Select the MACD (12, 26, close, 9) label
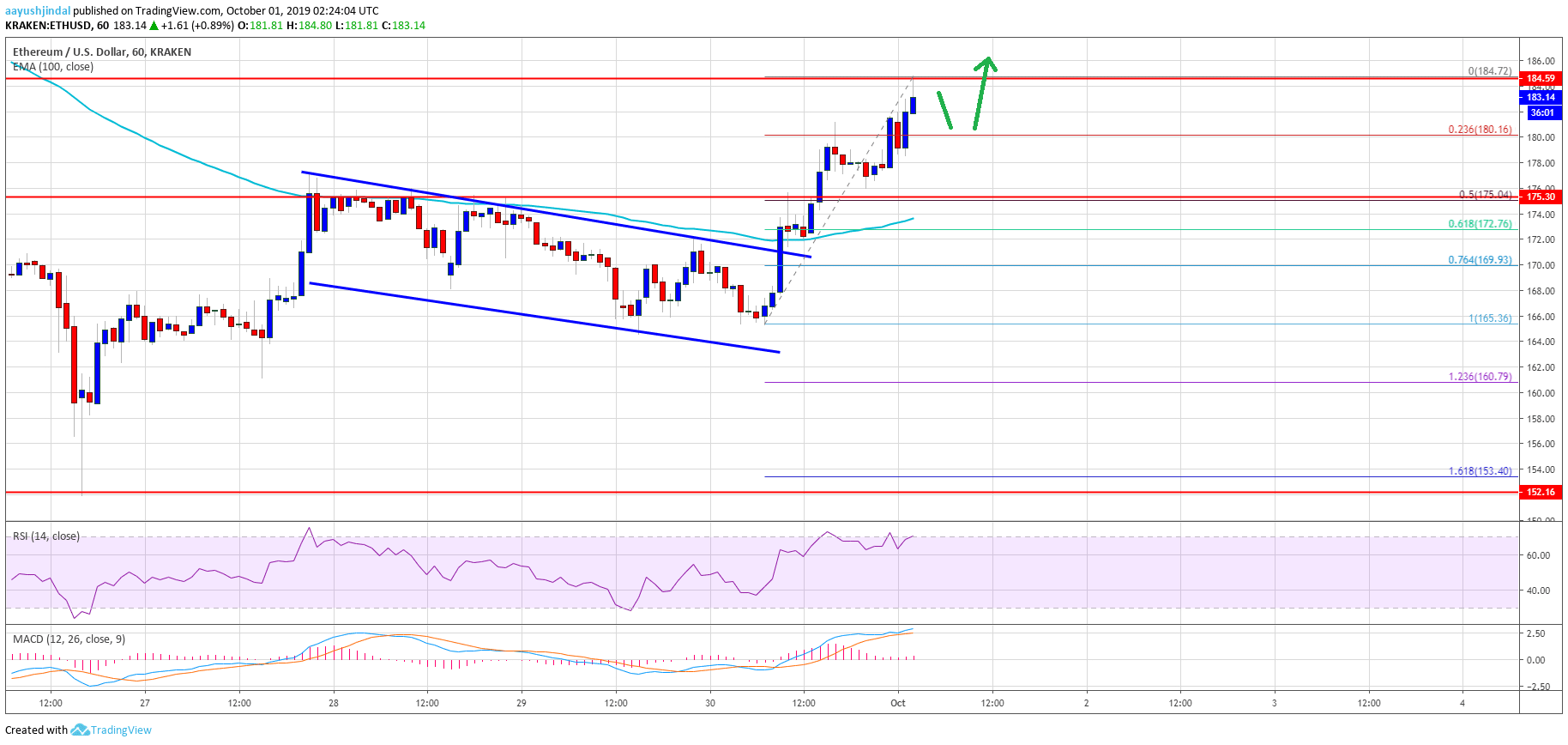Image resolution: width=1568 pixels, height=745 pixels. (69, 639)
